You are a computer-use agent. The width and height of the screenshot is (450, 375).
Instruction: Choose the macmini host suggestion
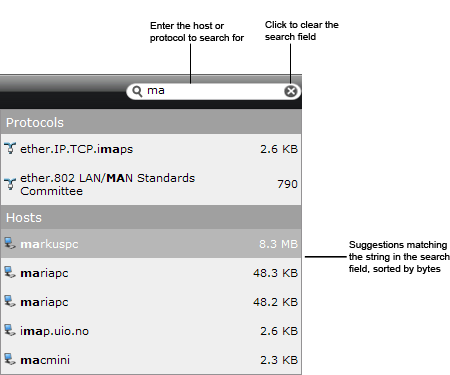tap(151, 360)
